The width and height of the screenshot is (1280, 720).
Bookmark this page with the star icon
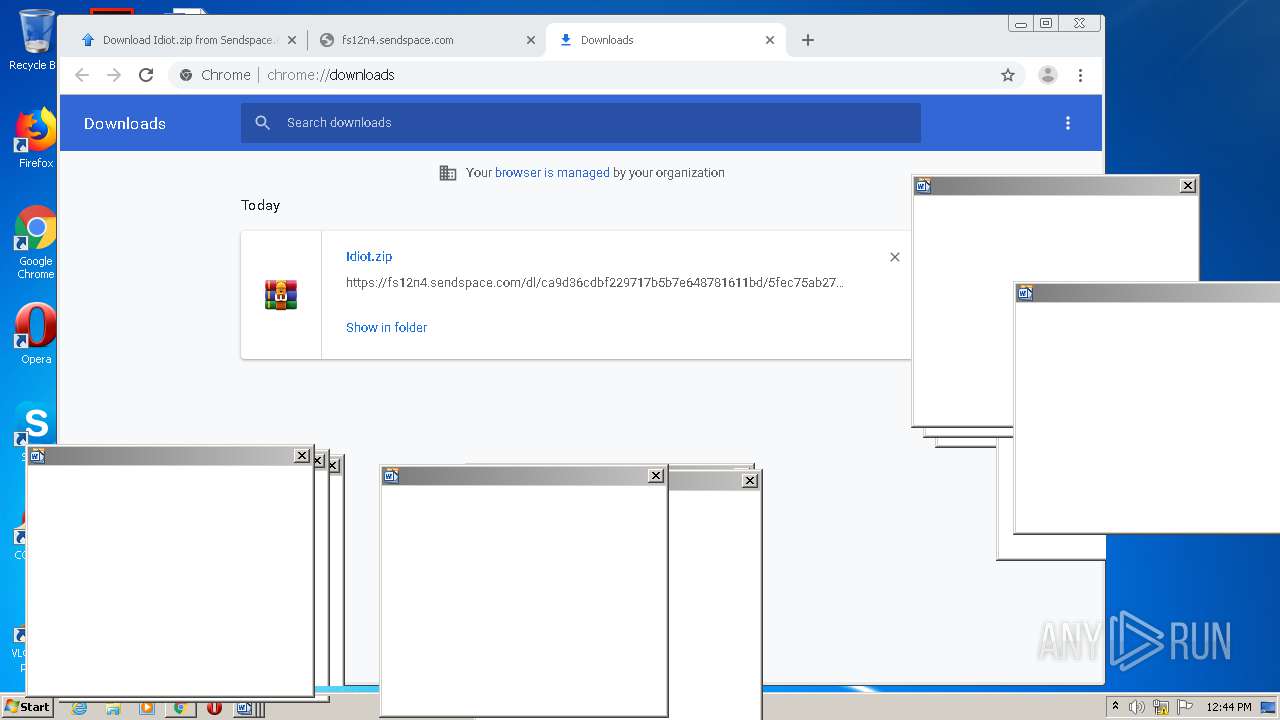click(x=1008, y=75)
